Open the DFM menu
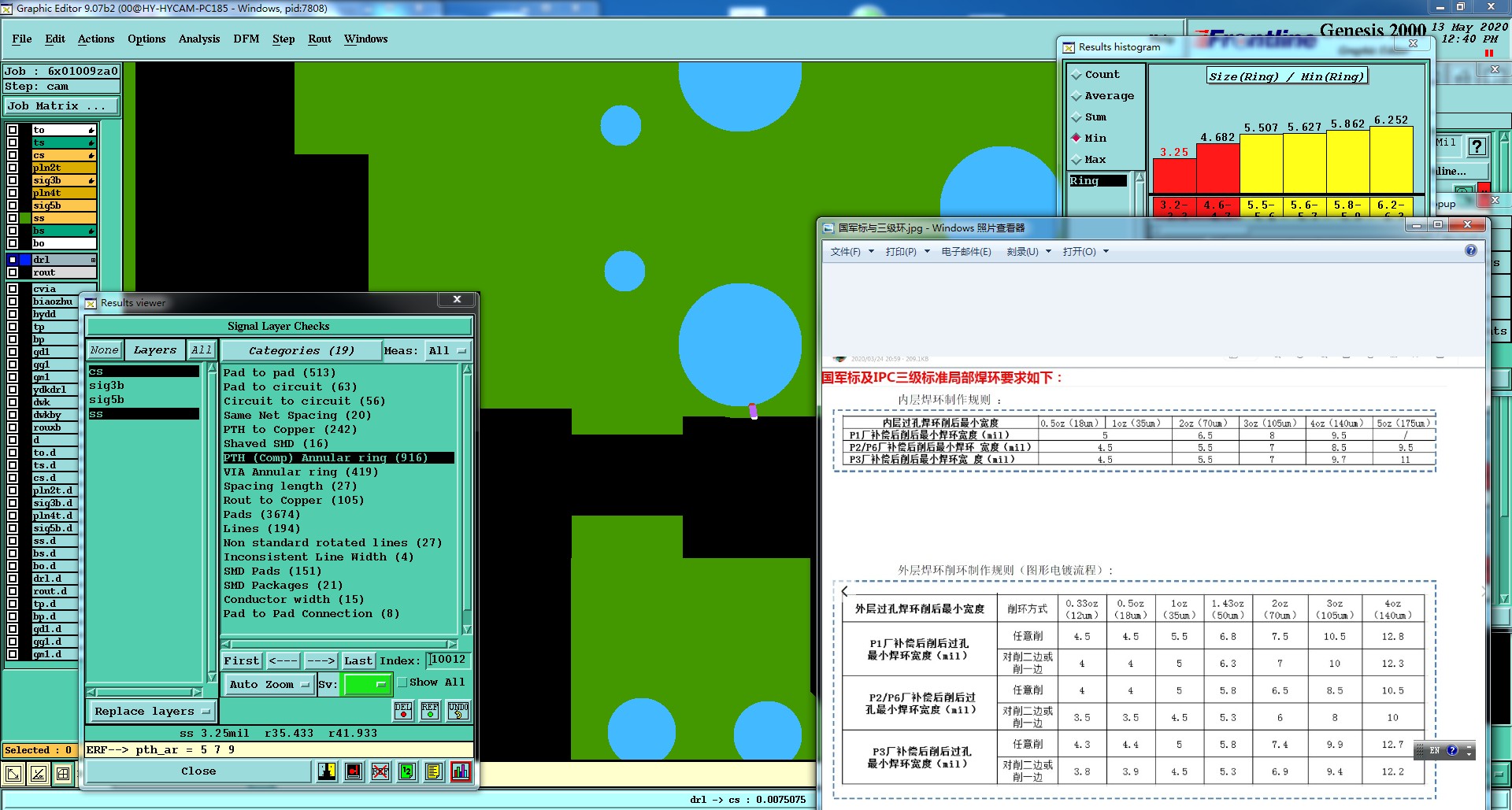This screenshot has width=1512, height=810. tap(246, 39)
